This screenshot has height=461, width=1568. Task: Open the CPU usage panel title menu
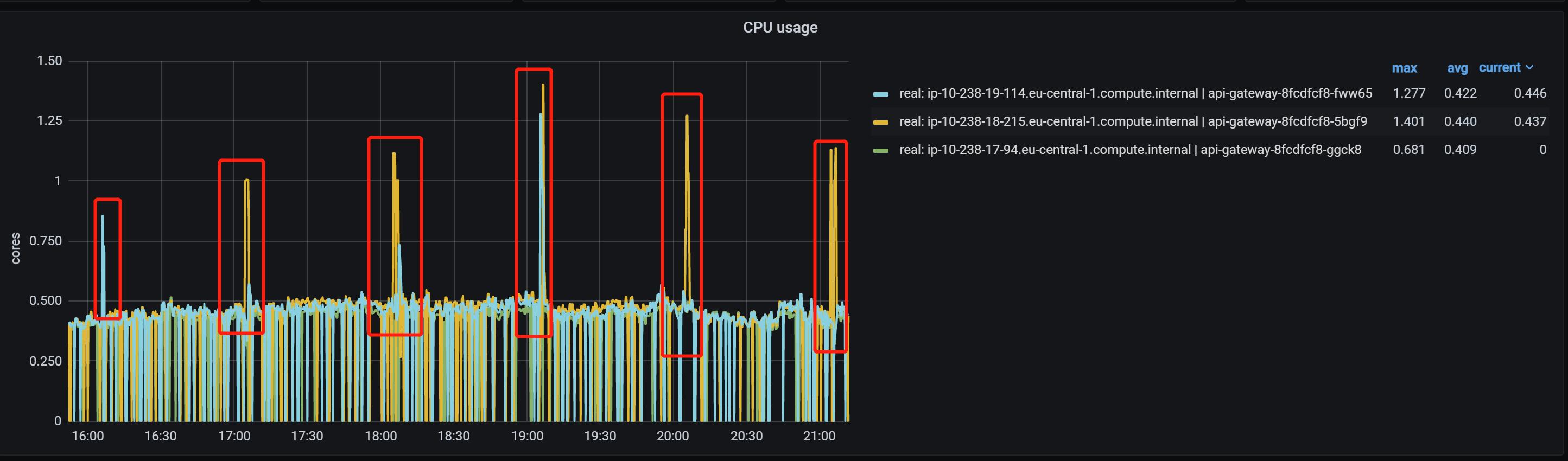pos(780,27)
